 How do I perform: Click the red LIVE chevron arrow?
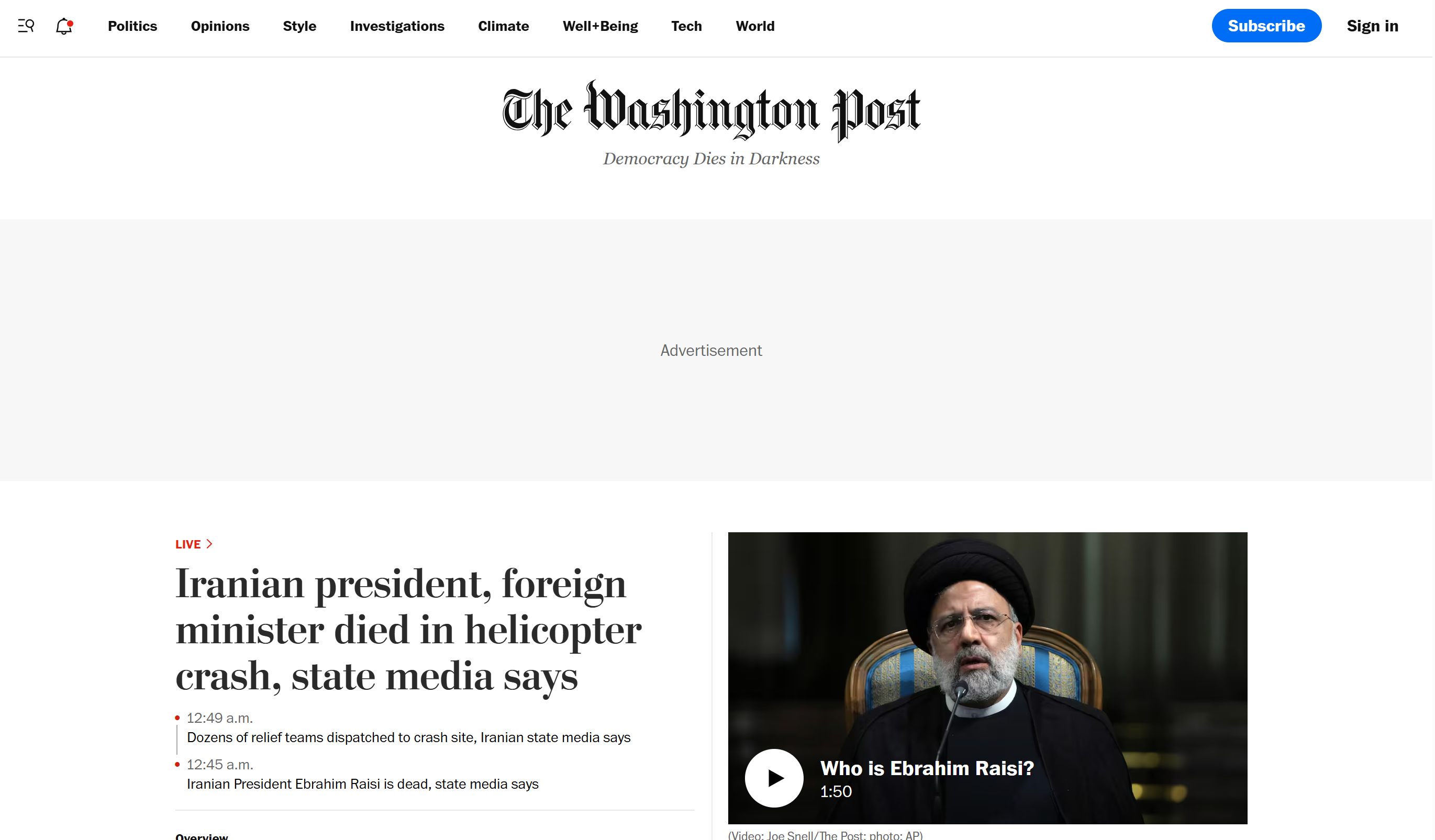[209, 545]
